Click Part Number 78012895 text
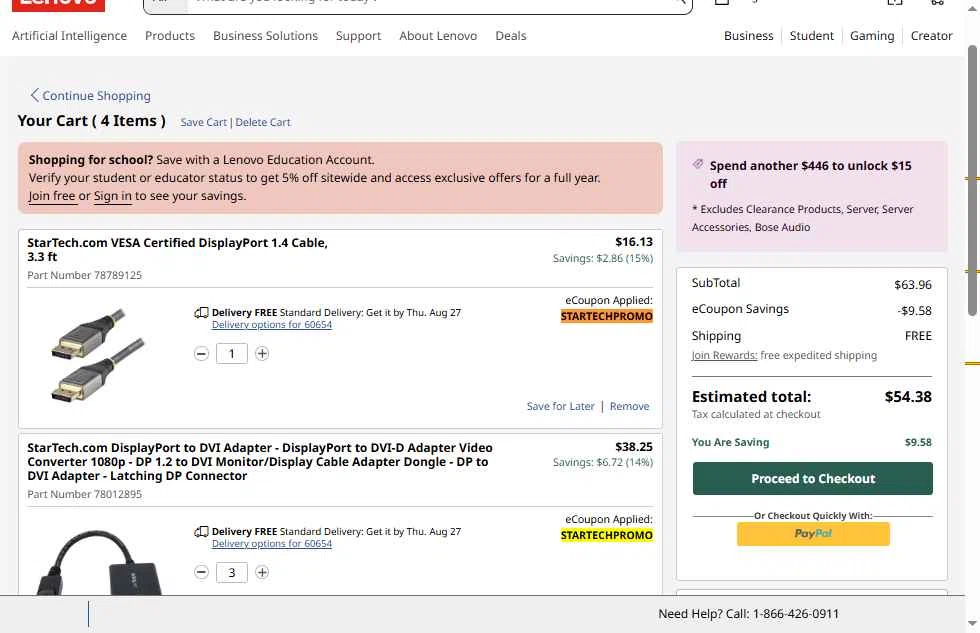The height and width of the screenshot is (633, 980). tap(84, 494)
